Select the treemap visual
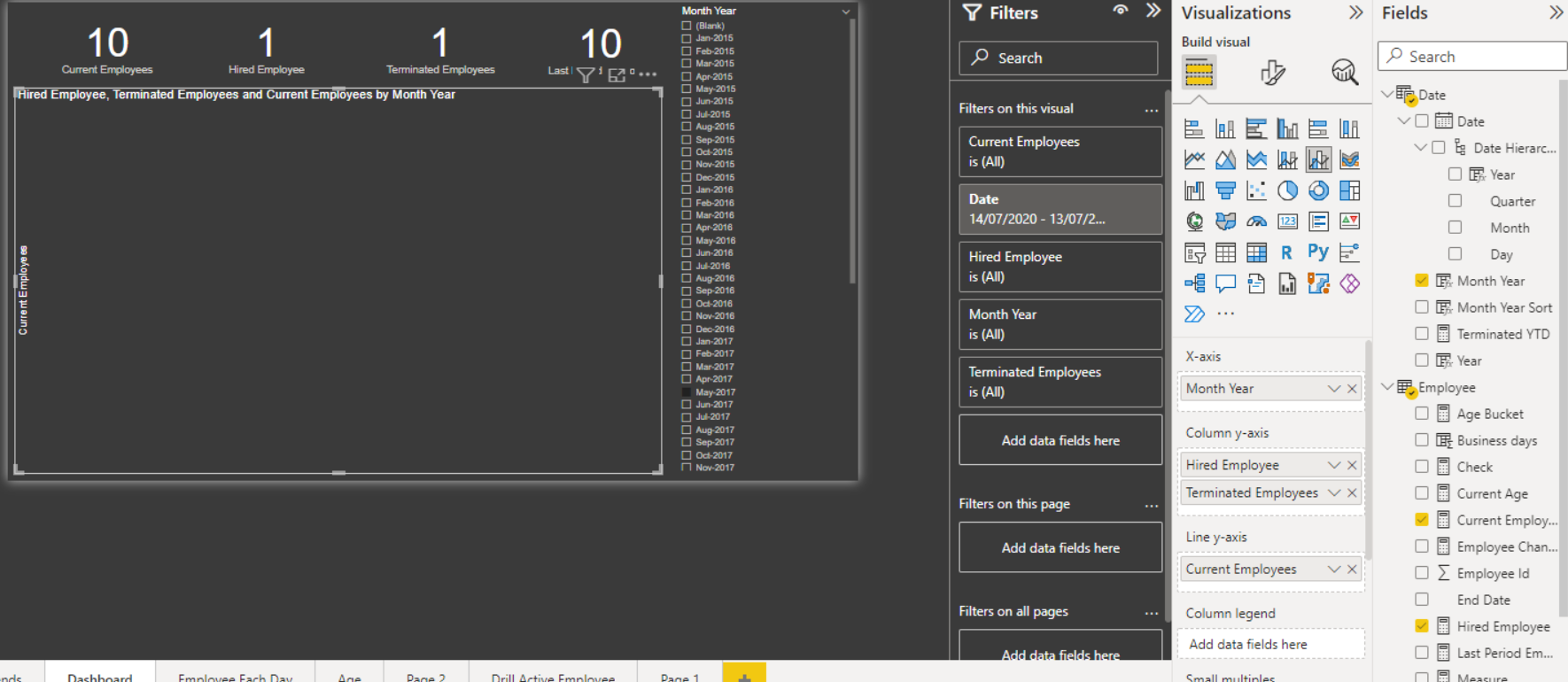The image size is (1568, 682). point(1349,191)
